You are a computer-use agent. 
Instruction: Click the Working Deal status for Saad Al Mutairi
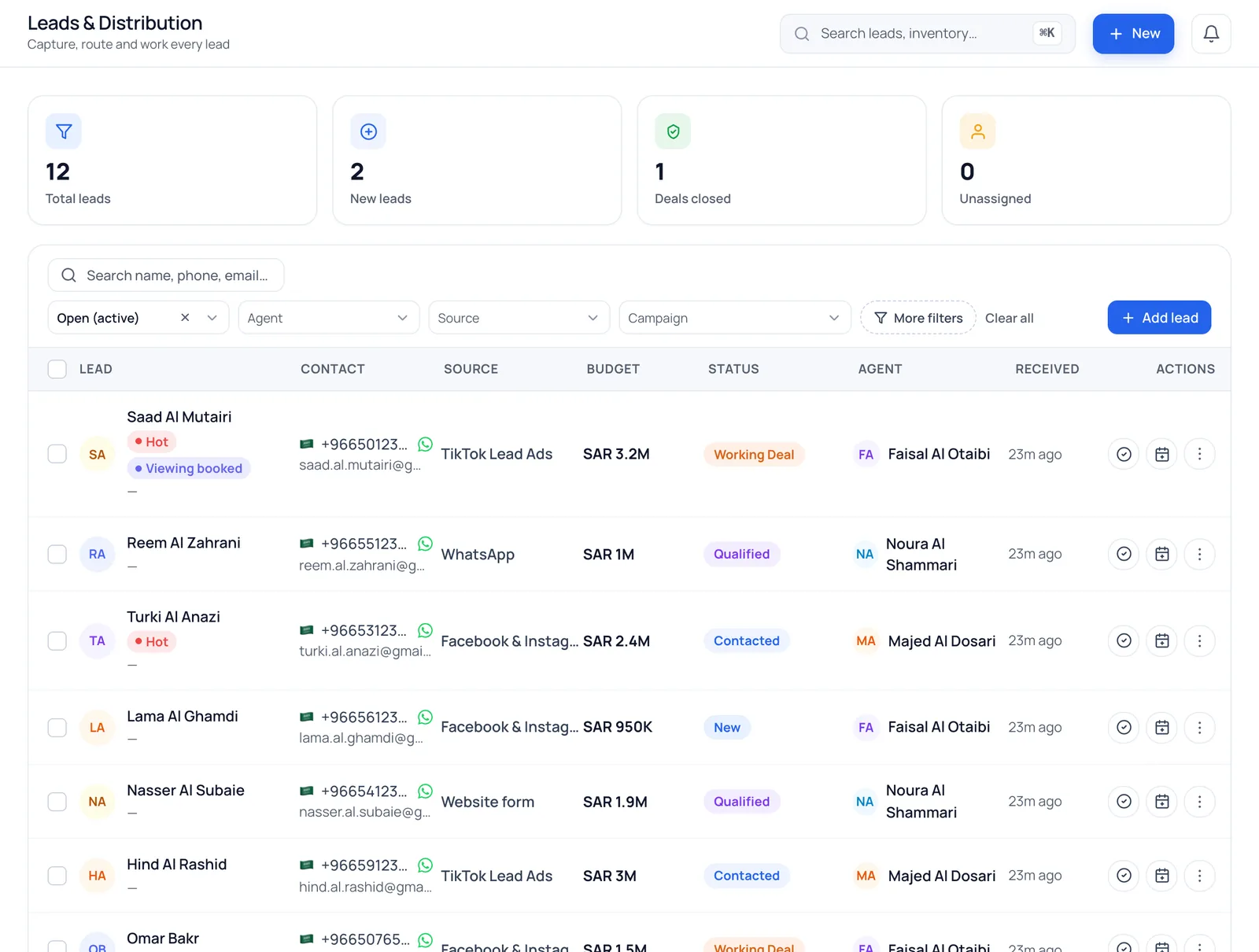(754, 454)
